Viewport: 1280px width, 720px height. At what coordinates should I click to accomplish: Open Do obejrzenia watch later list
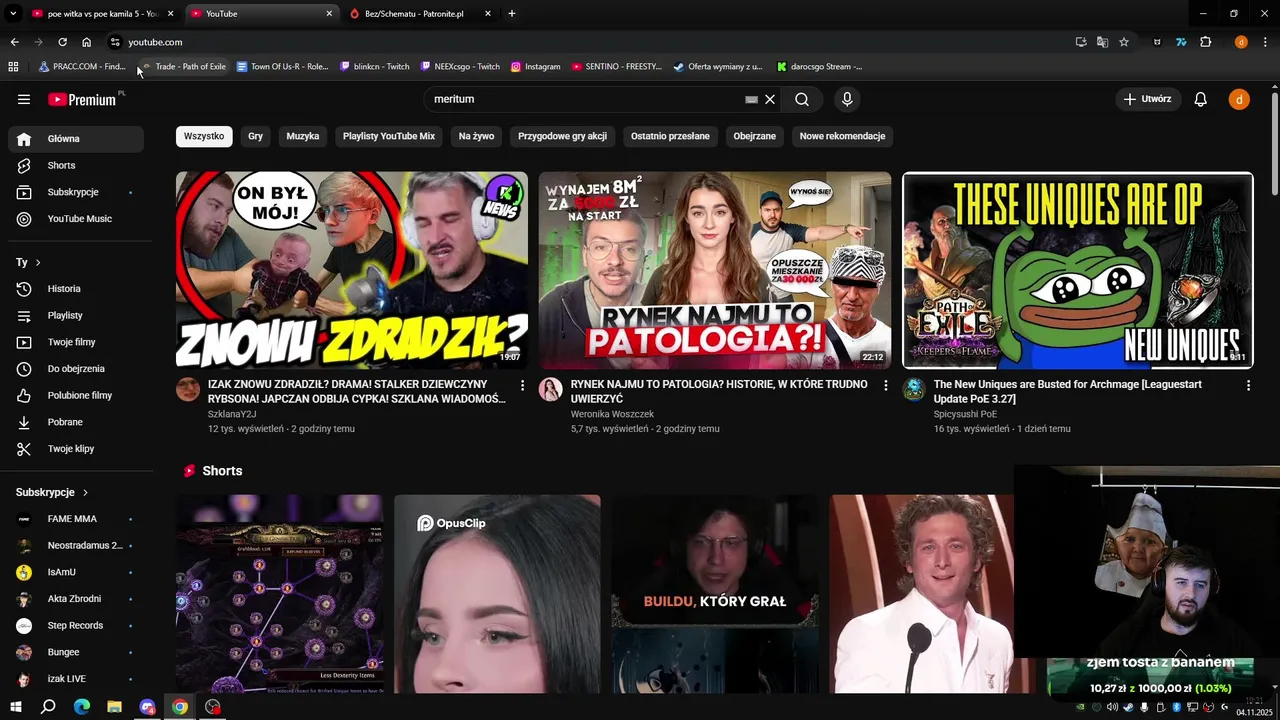click(x=76, y=369)
